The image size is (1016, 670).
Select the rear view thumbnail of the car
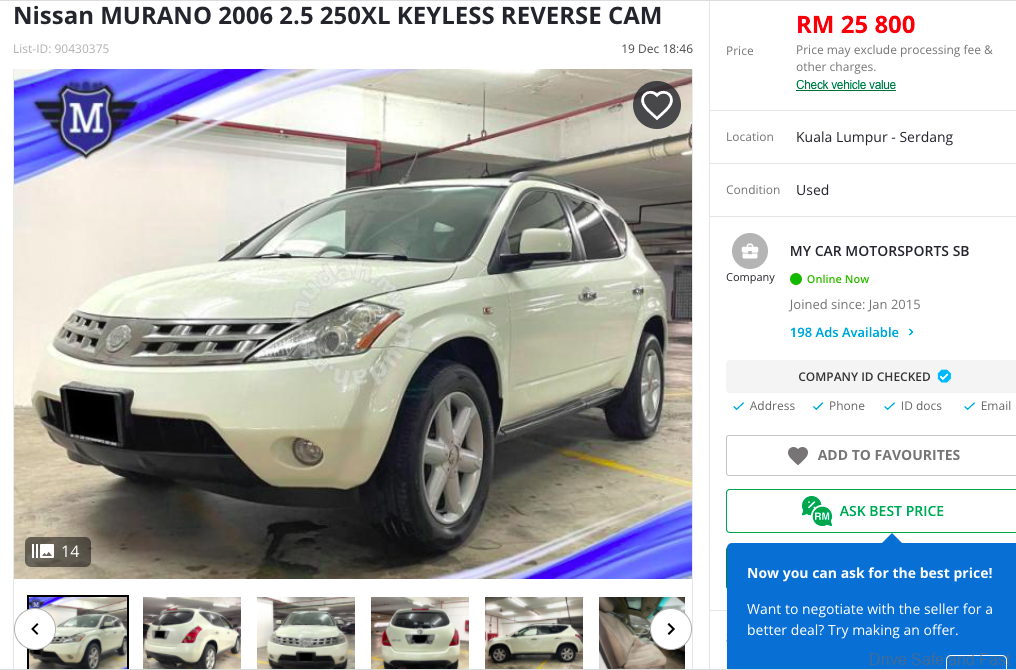[420, 632]
